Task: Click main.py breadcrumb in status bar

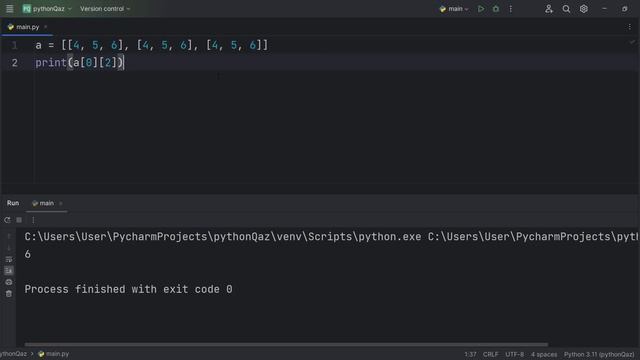Action: [x=53, y=354]
